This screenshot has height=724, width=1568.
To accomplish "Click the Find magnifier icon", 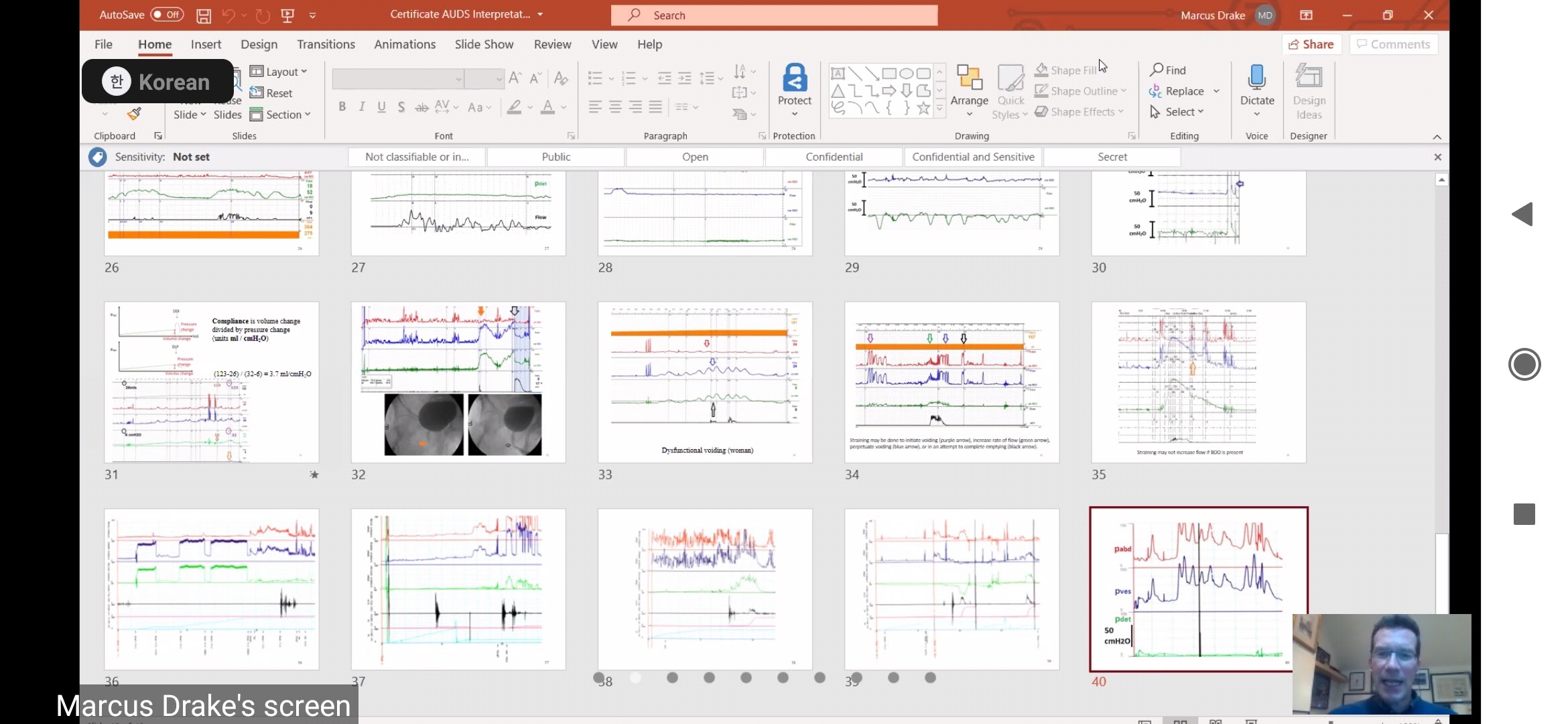I will click(1157, 70).
